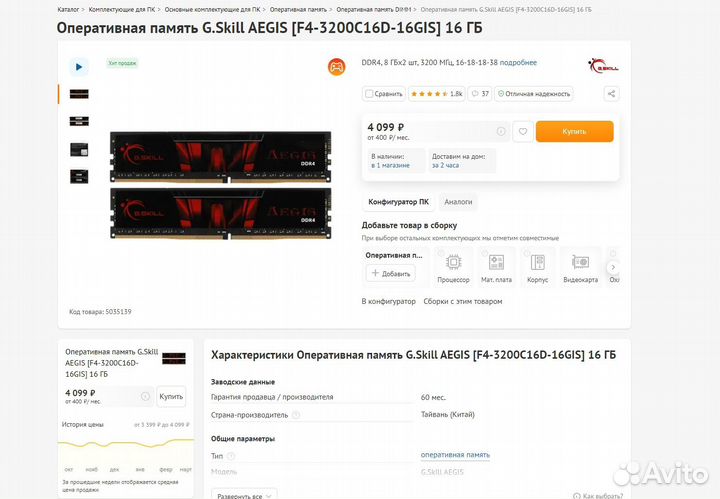Go to the Комплектующие для ПК breadcrumb
Image resolution: width=720 pixels, height=499 pixels.
coord(122,9)
